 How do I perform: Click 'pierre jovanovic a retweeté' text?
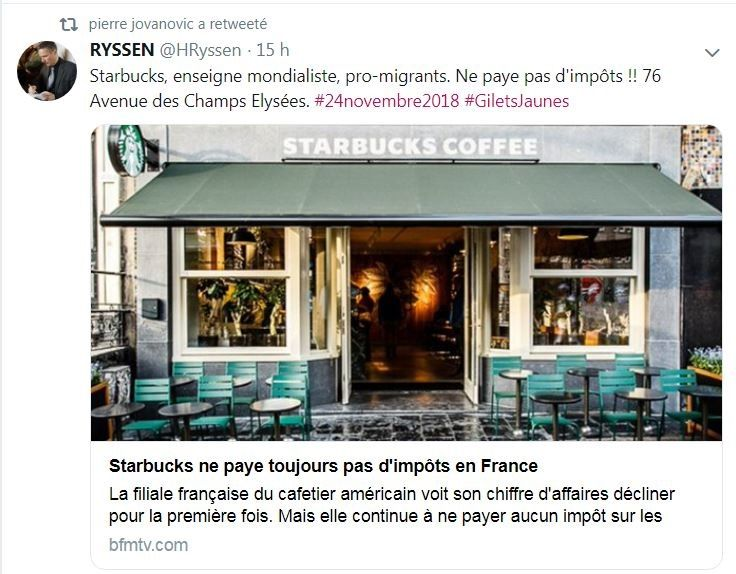(x=178, y=24)
